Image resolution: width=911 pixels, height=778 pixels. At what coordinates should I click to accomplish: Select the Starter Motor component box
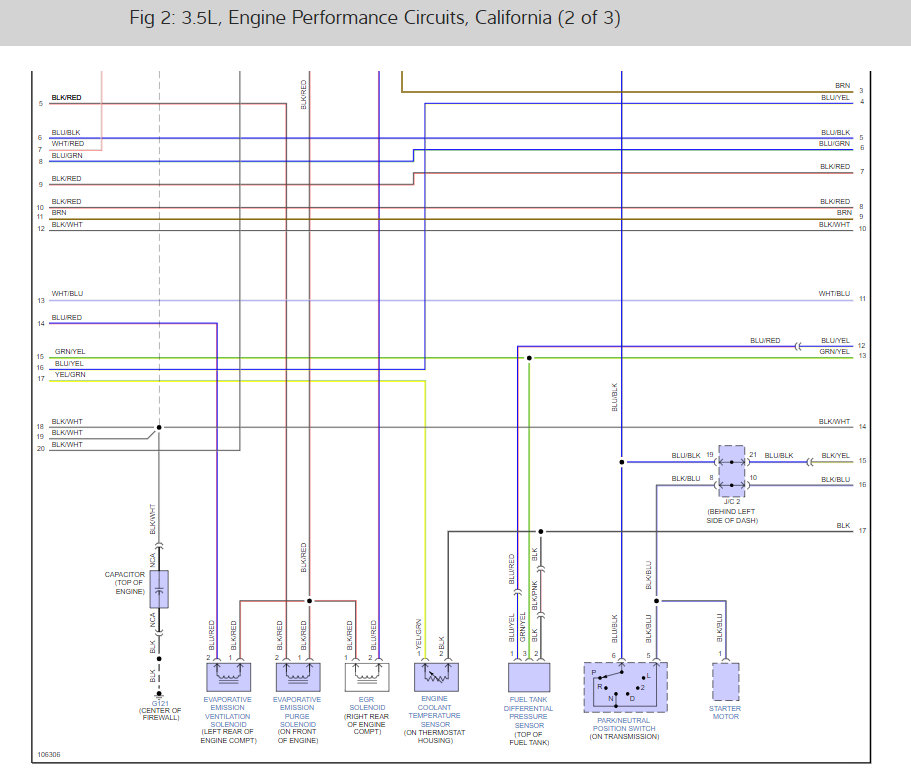point(726,682)
